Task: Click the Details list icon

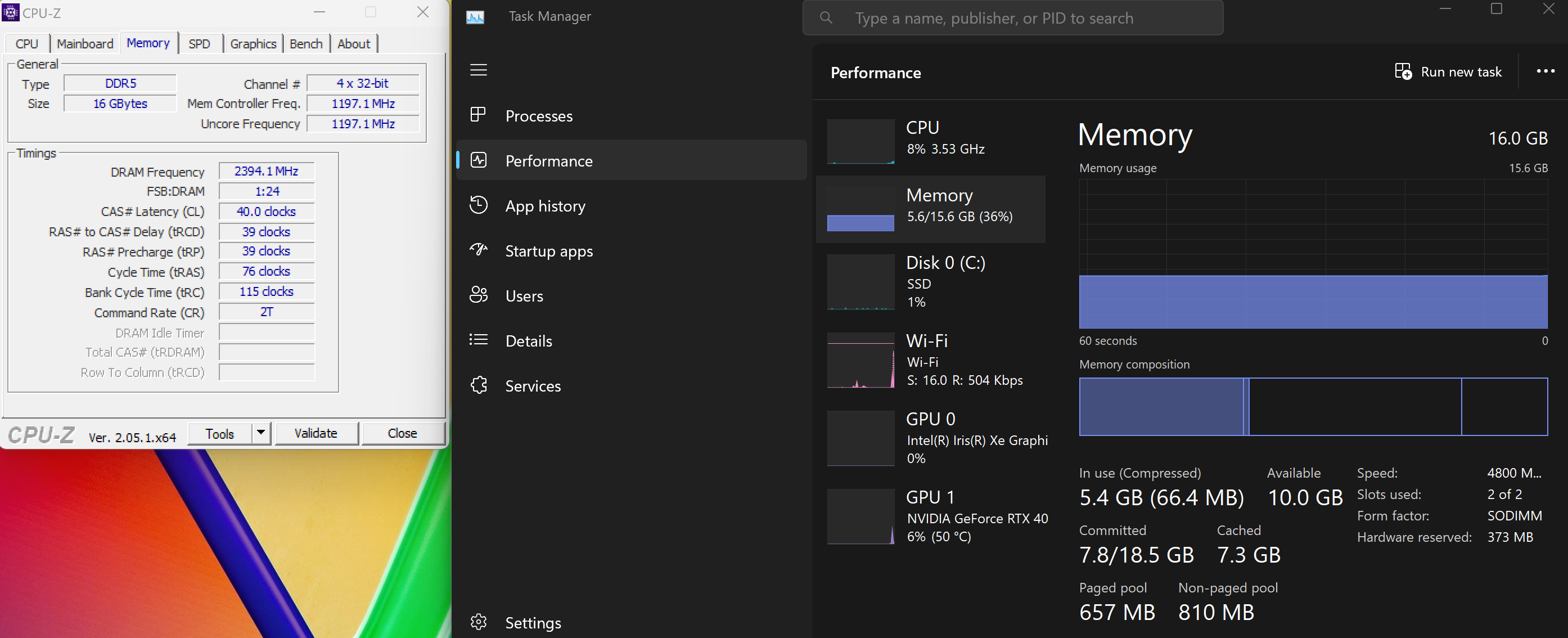Action: (x=479, y=340)
